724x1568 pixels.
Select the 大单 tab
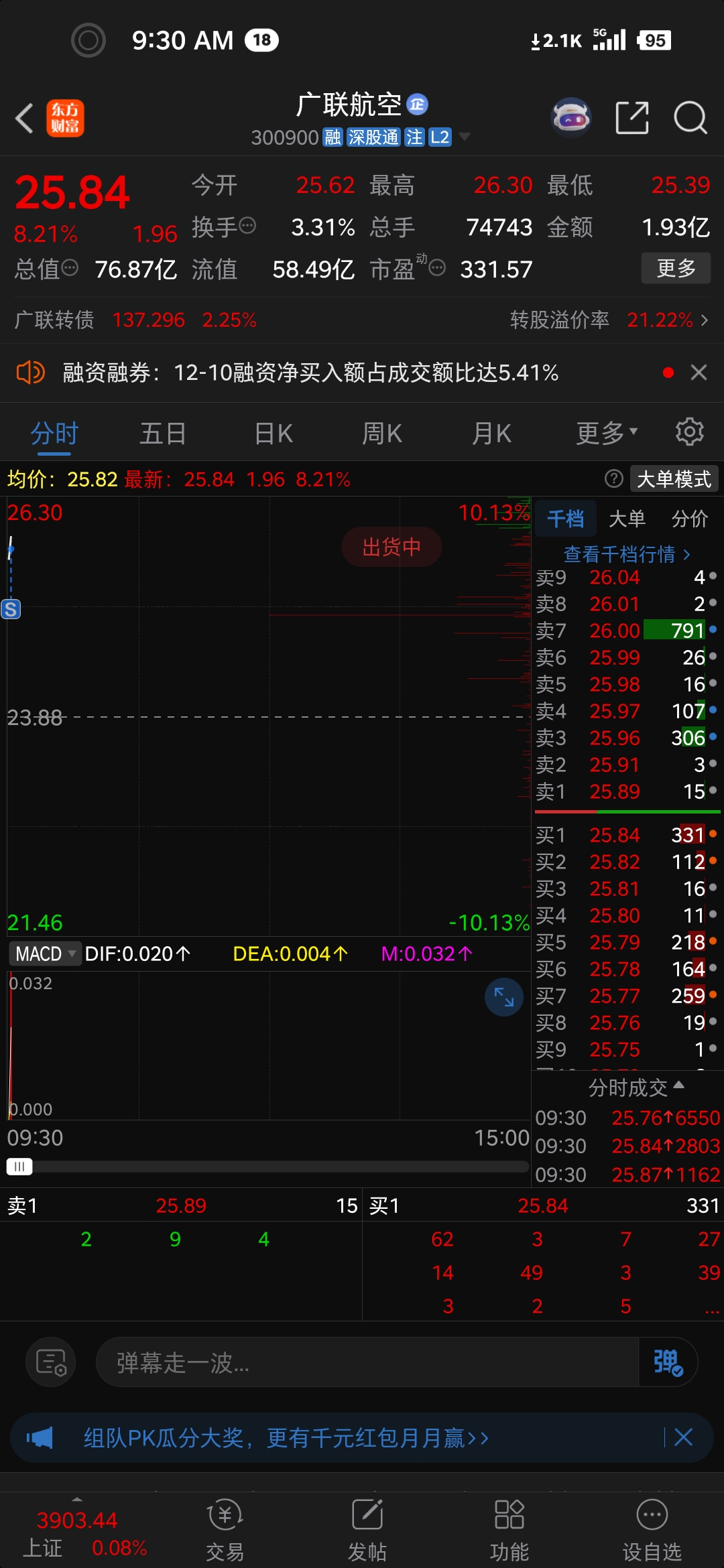click(x=627, y=518)
